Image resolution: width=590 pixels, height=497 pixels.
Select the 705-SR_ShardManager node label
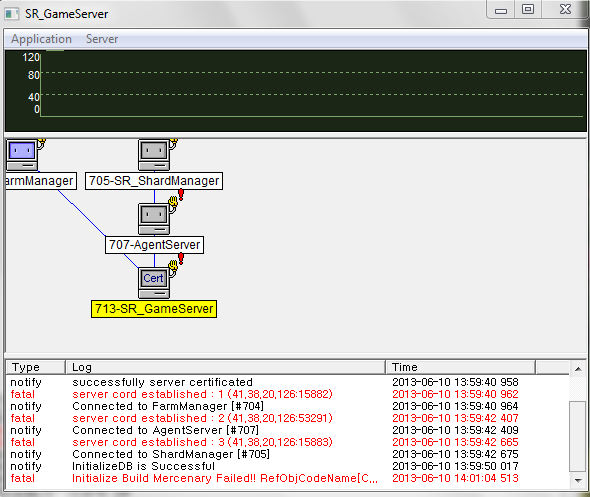pos(154,181)
